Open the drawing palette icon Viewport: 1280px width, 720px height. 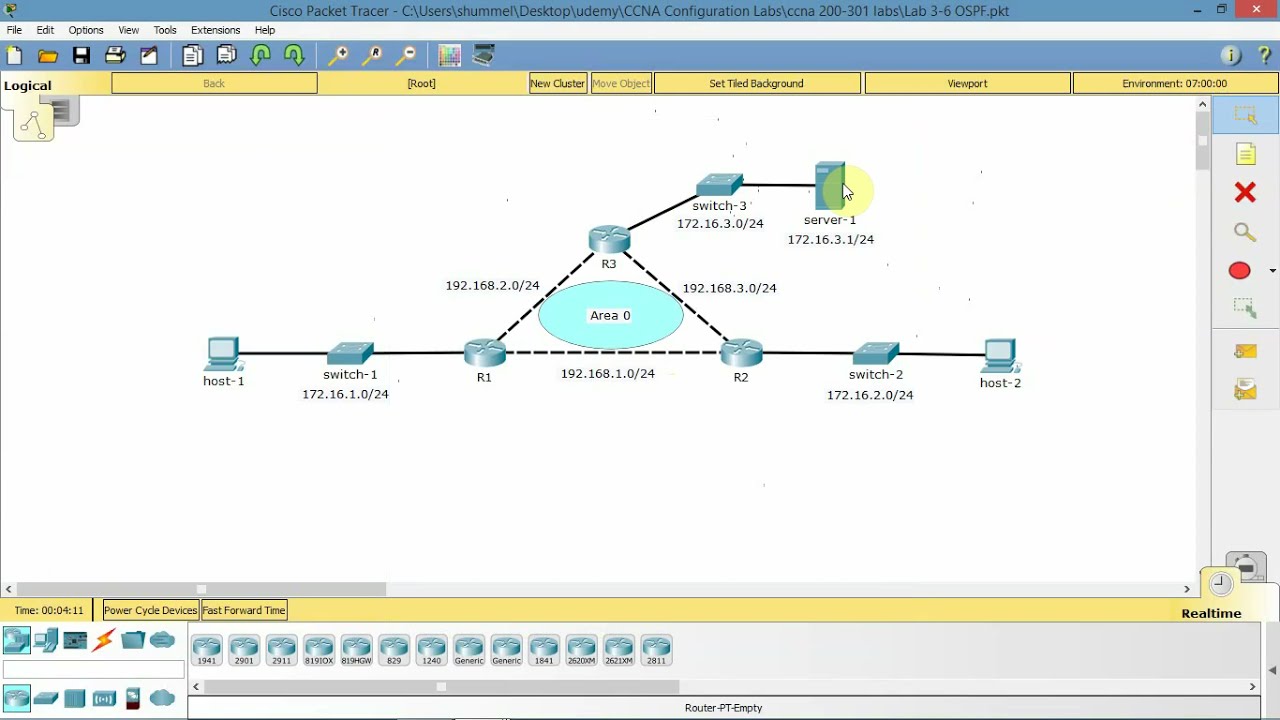449,56
